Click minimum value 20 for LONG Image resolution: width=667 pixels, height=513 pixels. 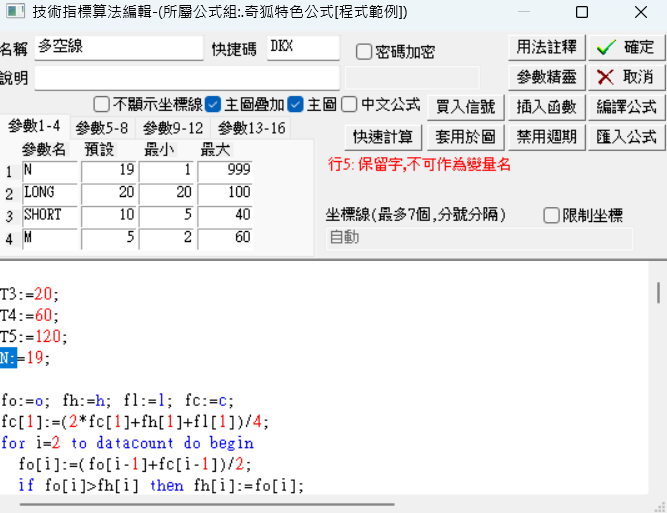[167, 192]
